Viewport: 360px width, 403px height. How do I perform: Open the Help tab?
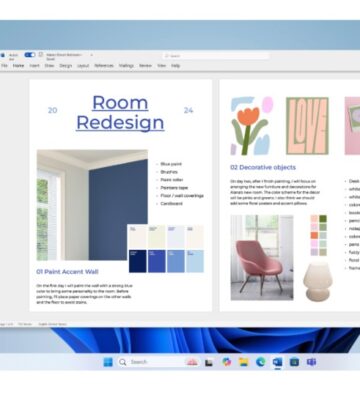click(176, 66)
